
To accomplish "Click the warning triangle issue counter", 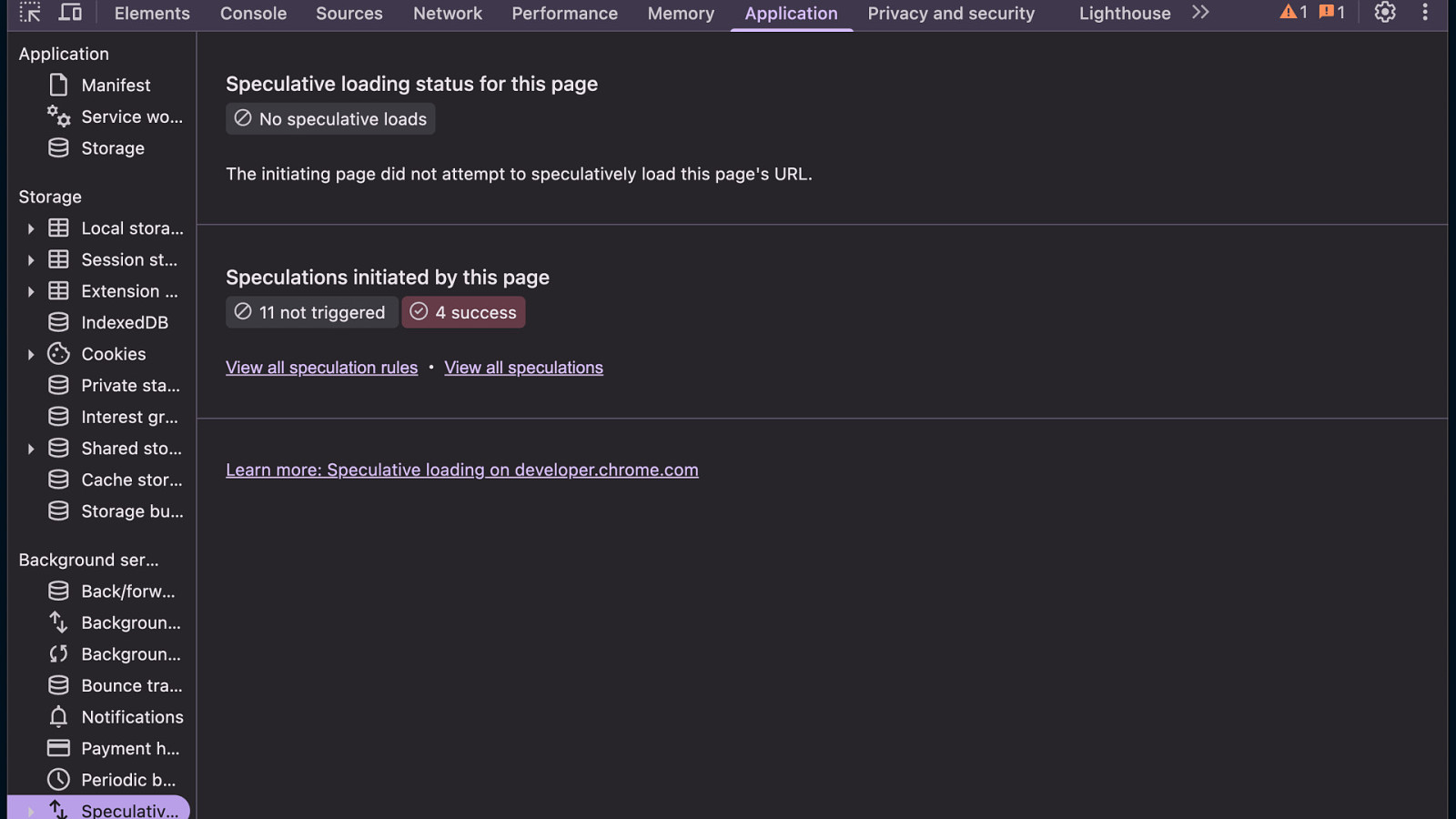I will pyautogui.click(x=1293, y=13).
